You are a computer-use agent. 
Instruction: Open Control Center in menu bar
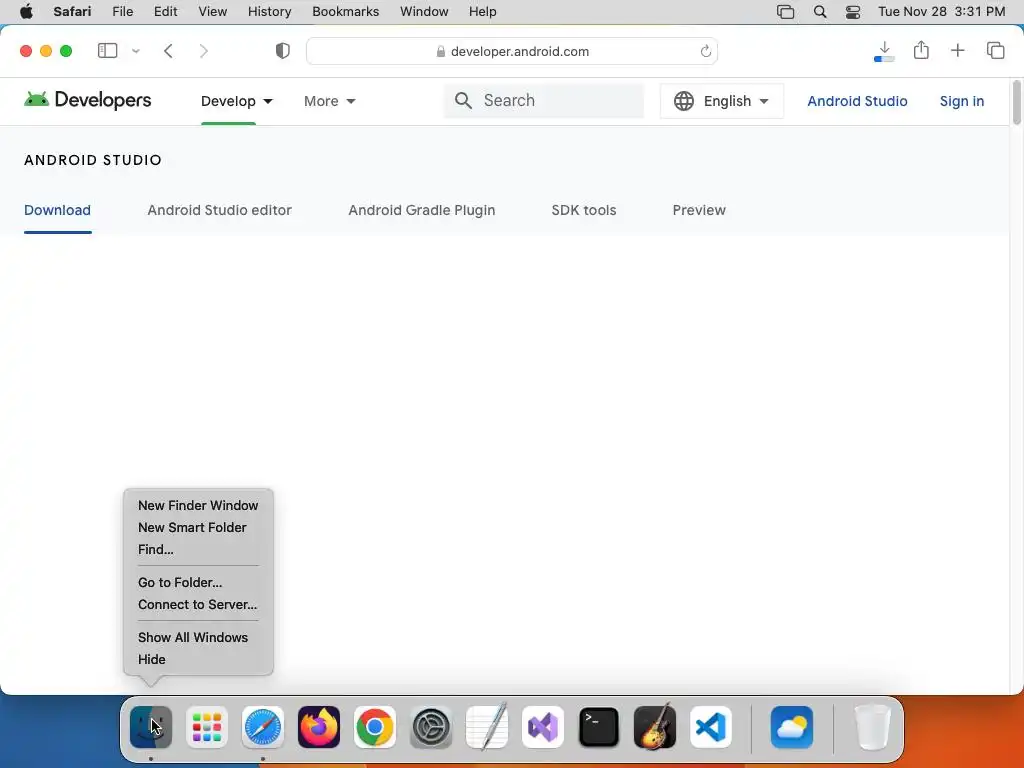tap(853, 12)
